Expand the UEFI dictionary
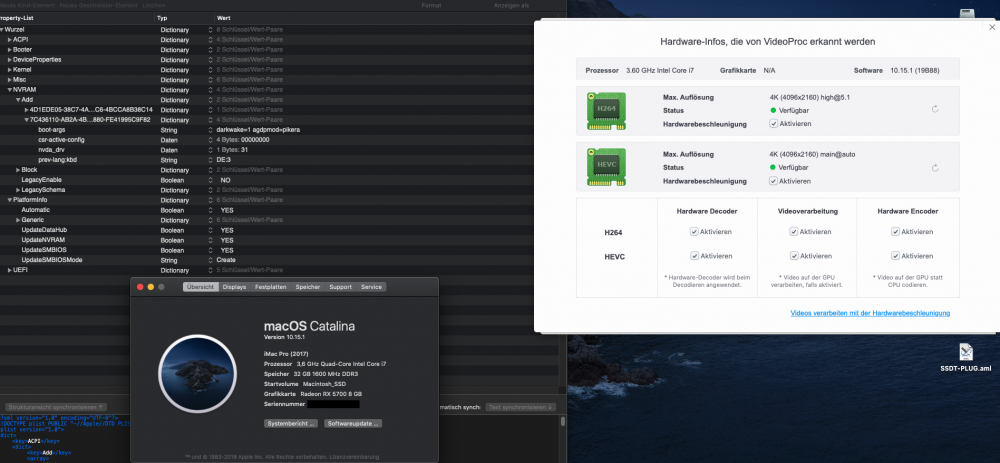The height and width of the screenshot is (463, 1000). point(10,270)
